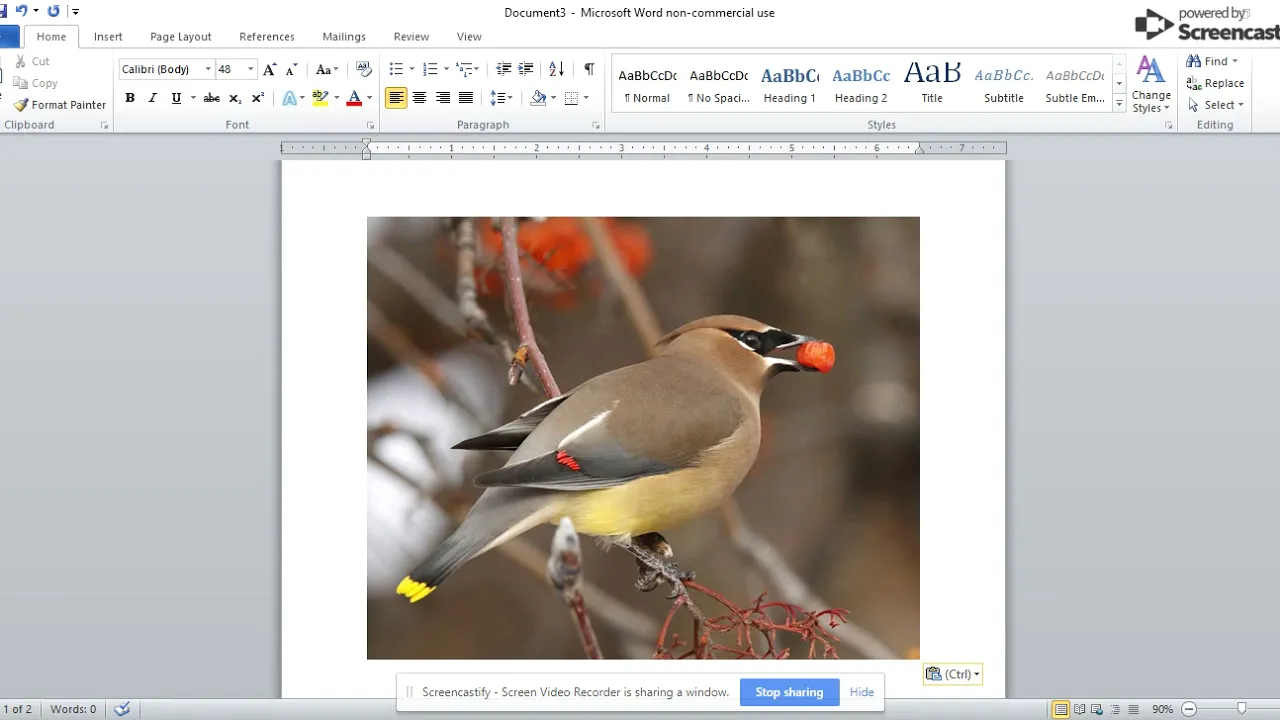
Task: Apply Text Effects icon
Action: 288,98
